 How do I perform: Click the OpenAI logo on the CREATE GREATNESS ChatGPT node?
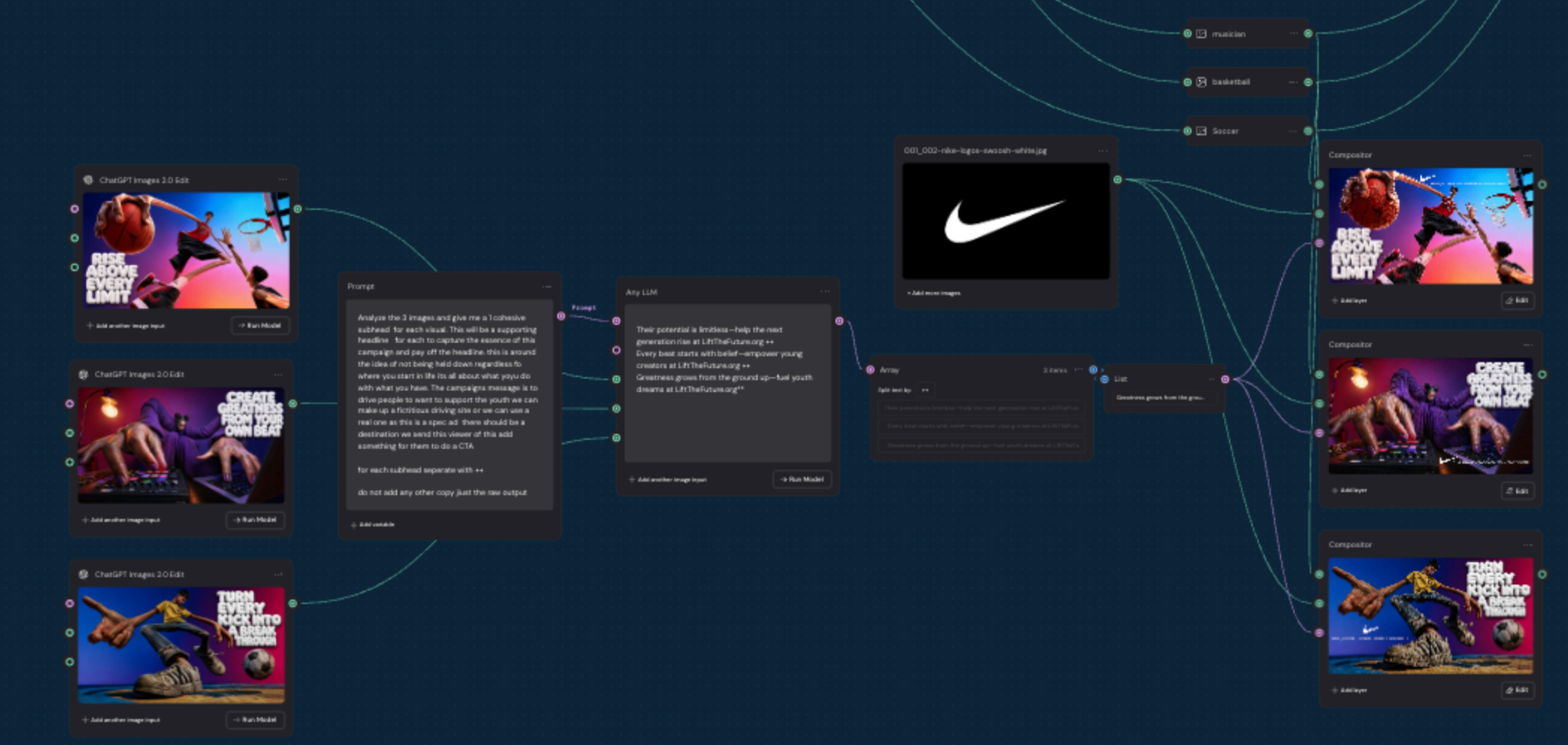[x=83, y=374]
